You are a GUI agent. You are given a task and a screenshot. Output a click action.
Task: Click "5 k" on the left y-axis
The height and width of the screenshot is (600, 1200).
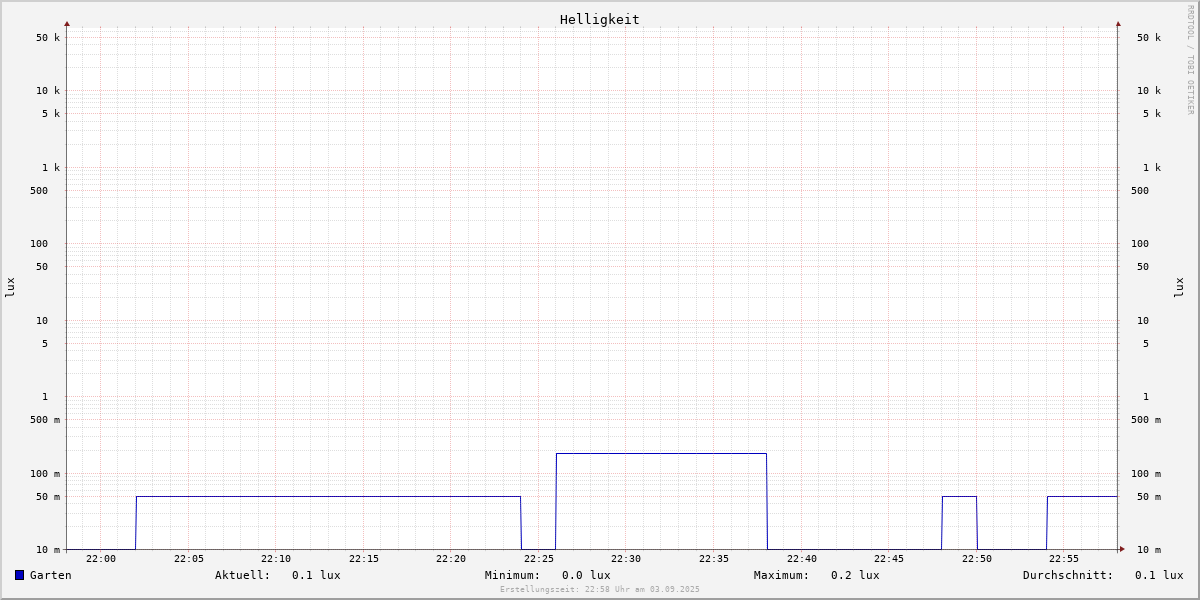[x=51, y=114]
